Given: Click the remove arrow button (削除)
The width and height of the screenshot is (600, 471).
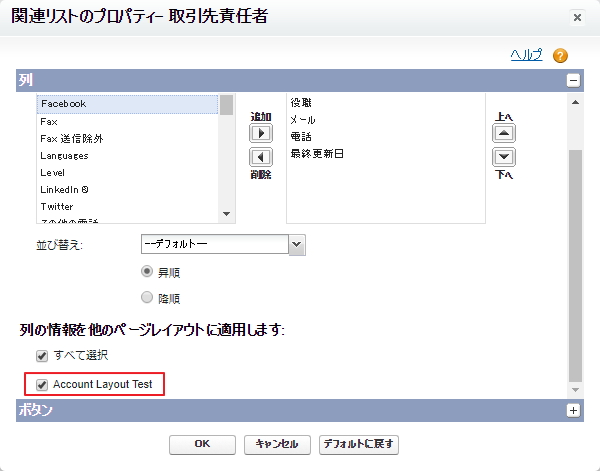Looking at the screenshot, I should click(x=261, y=157).
